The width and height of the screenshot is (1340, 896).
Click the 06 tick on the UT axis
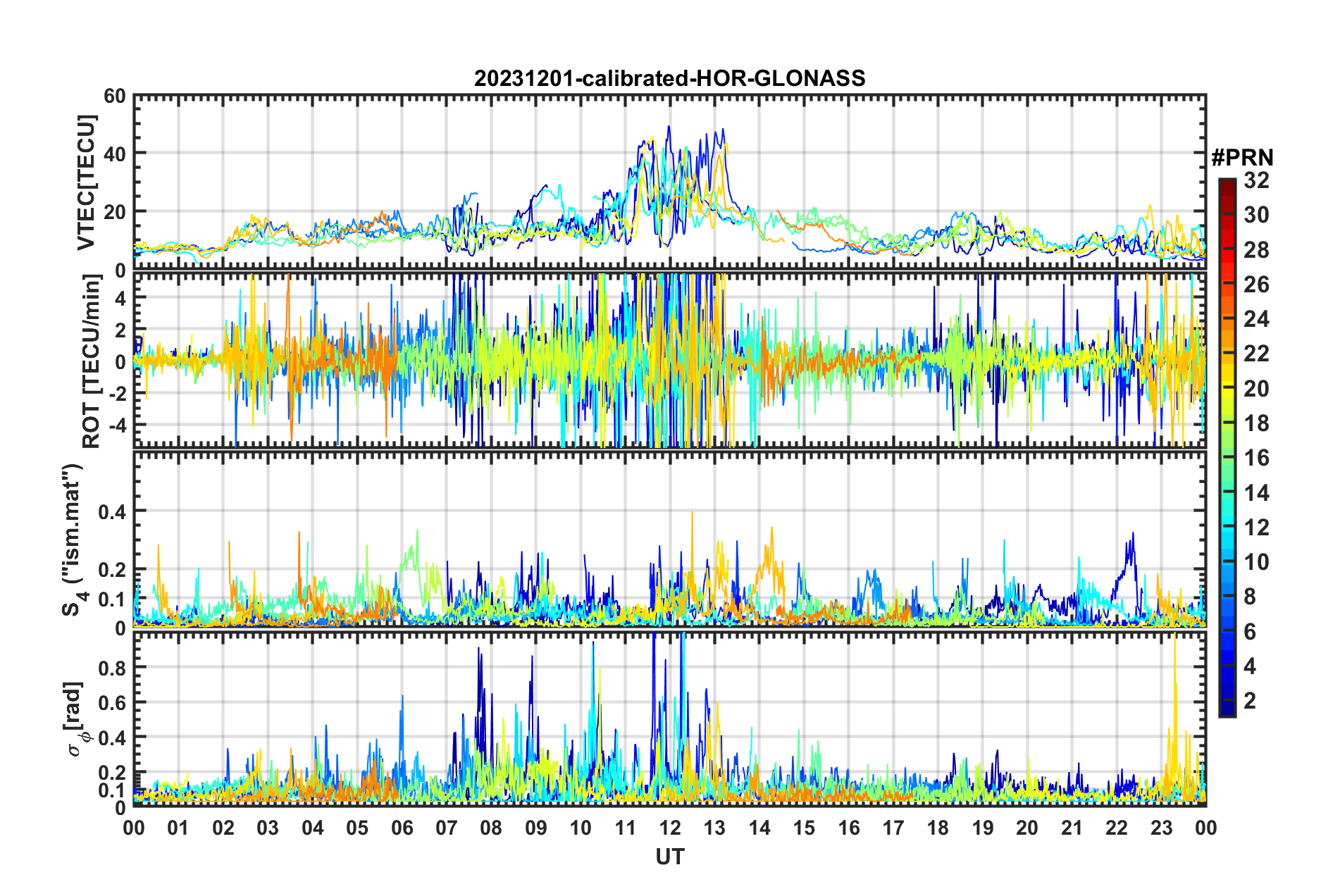[x=402, y=828]
